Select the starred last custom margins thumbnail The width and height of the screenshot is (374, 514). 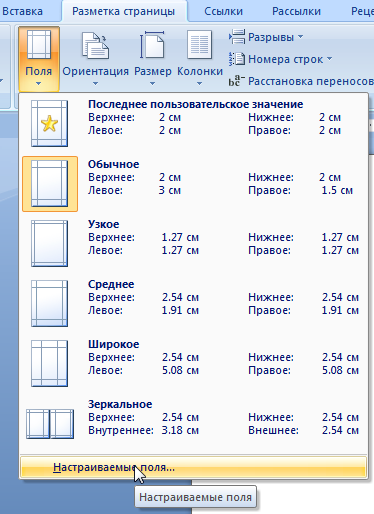point(49,124)
